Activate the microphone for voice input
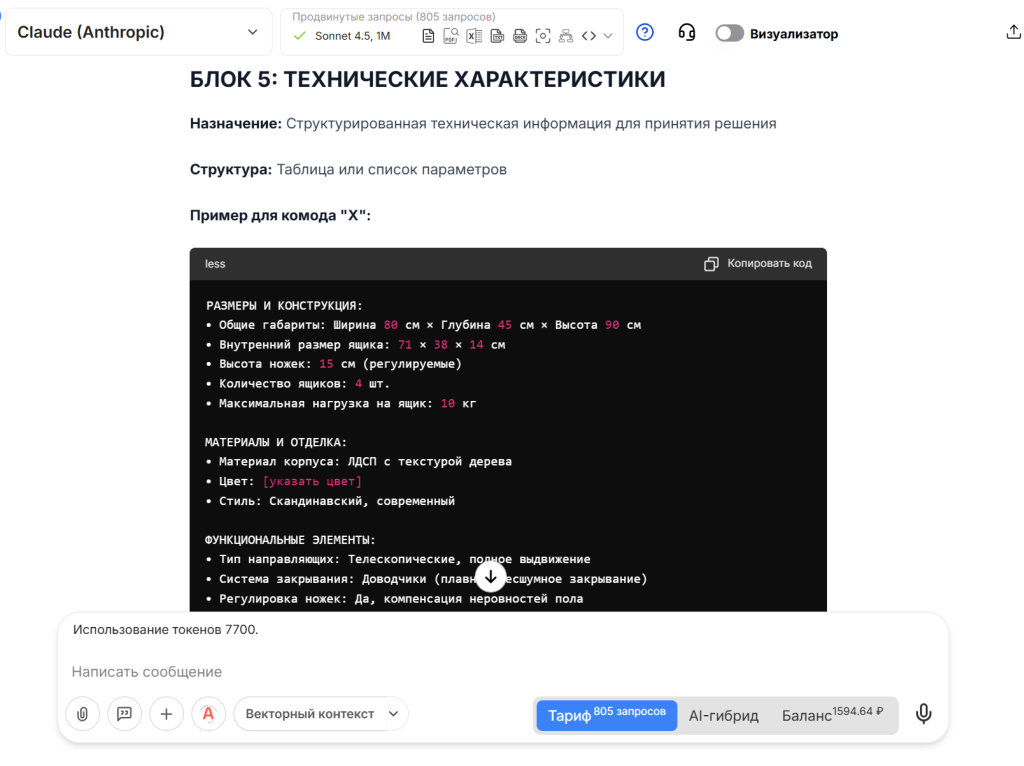Image resolution: width=1024 pixels, height=766 pixels. click(923, 714)
